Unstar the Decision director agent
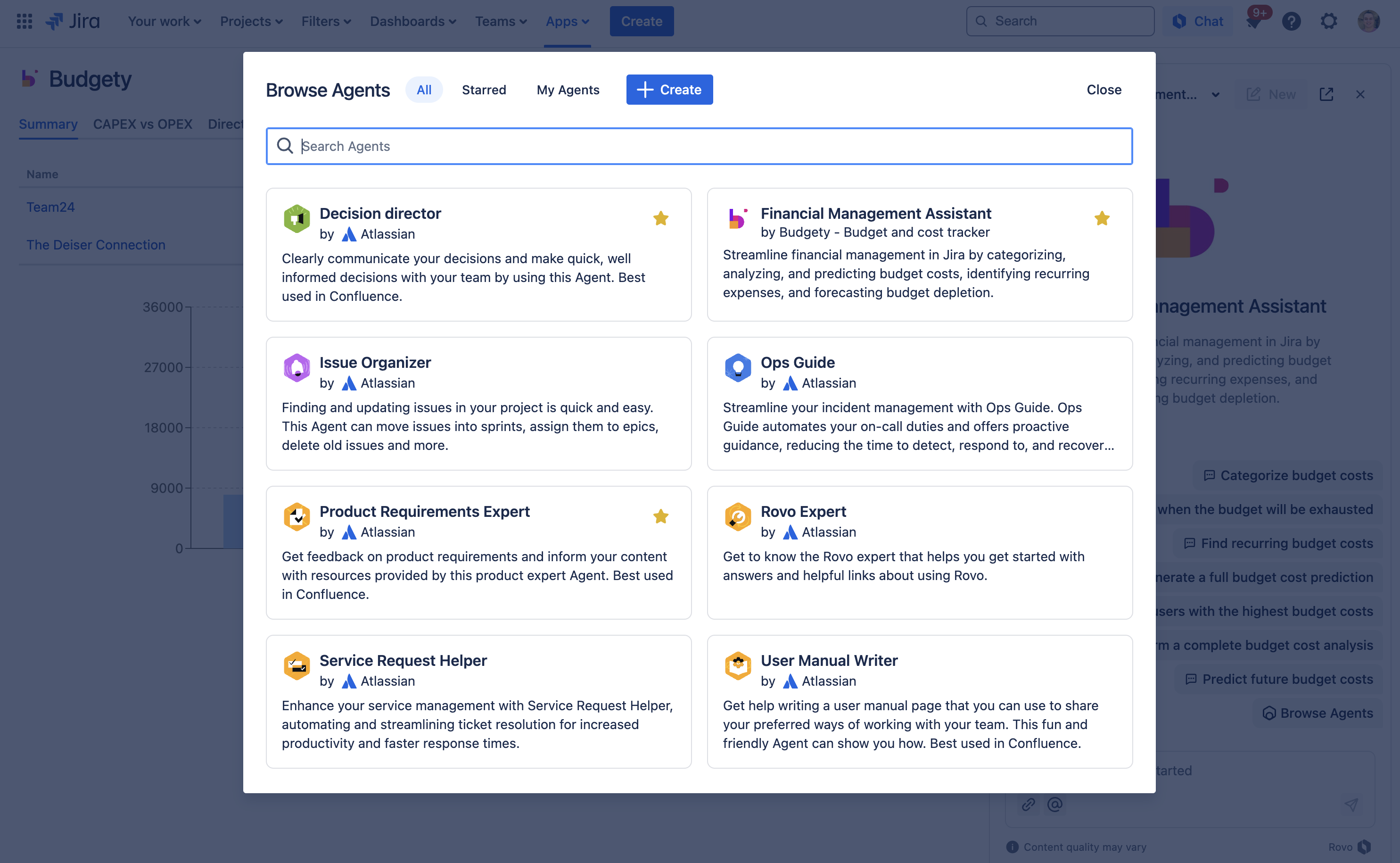 point(660,218)
